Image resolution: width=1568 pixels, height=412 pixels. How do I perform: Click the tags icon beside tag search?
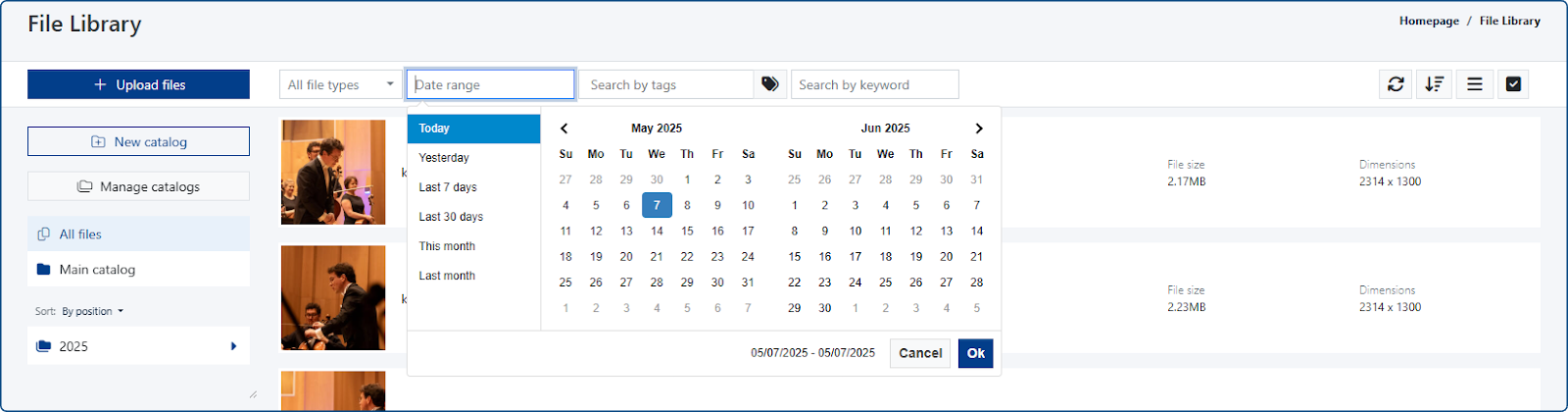coord(770,84)
